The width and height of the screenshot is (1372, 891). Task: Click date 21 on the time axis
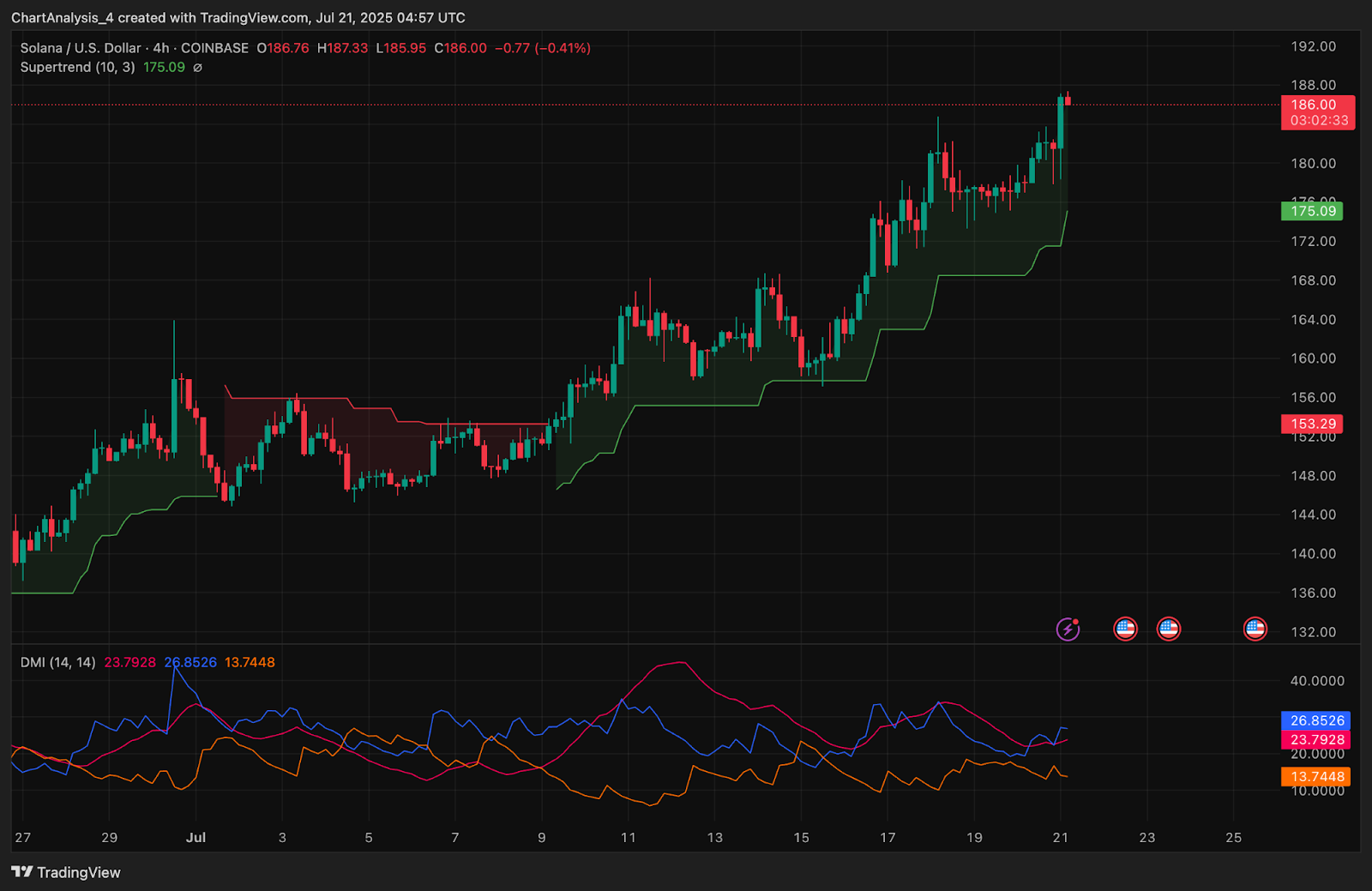coord(1060,838)
